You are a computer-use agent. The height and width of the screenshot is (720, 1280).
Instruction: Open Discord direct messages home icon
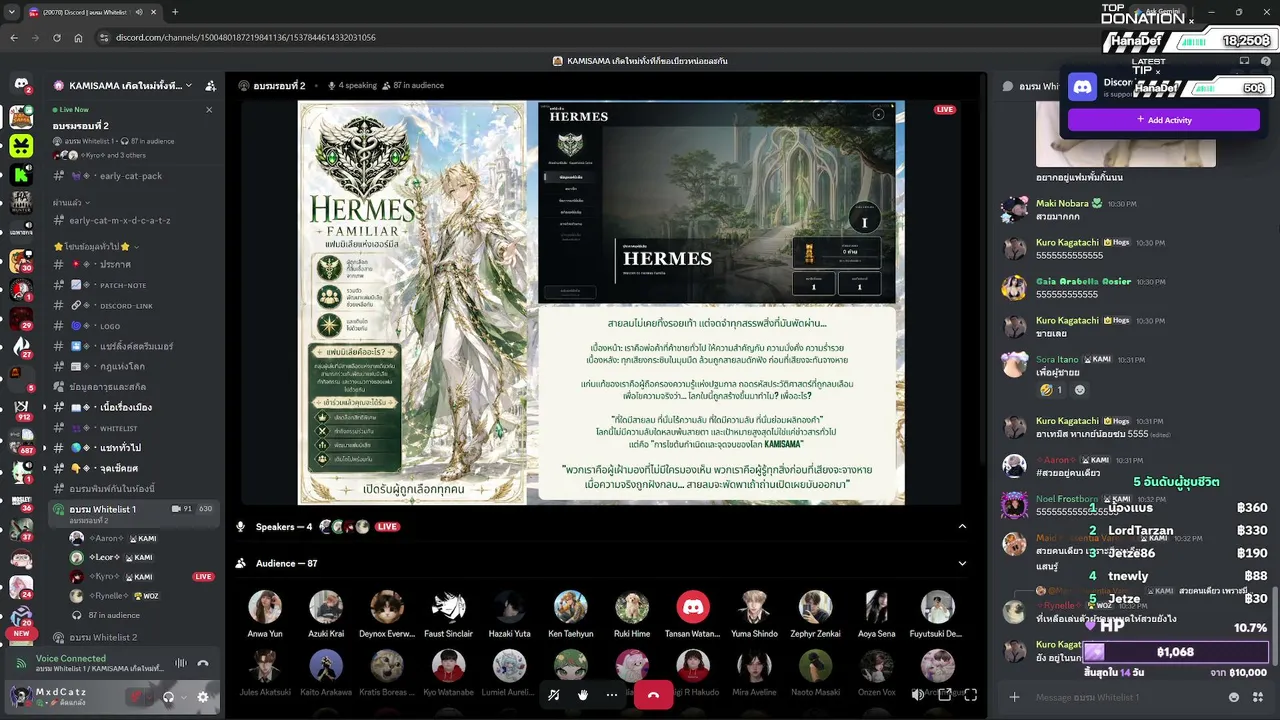click(21, 85)
